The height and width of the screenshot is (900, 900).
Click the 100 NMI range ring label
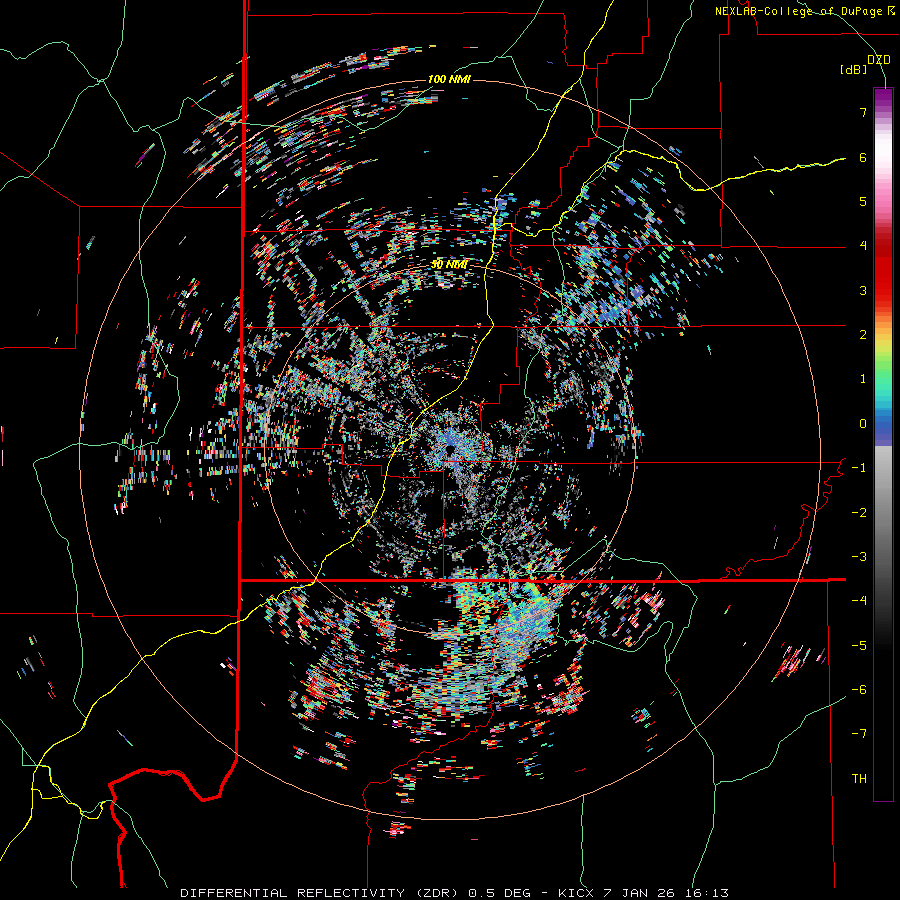click(x=449, y=79)
